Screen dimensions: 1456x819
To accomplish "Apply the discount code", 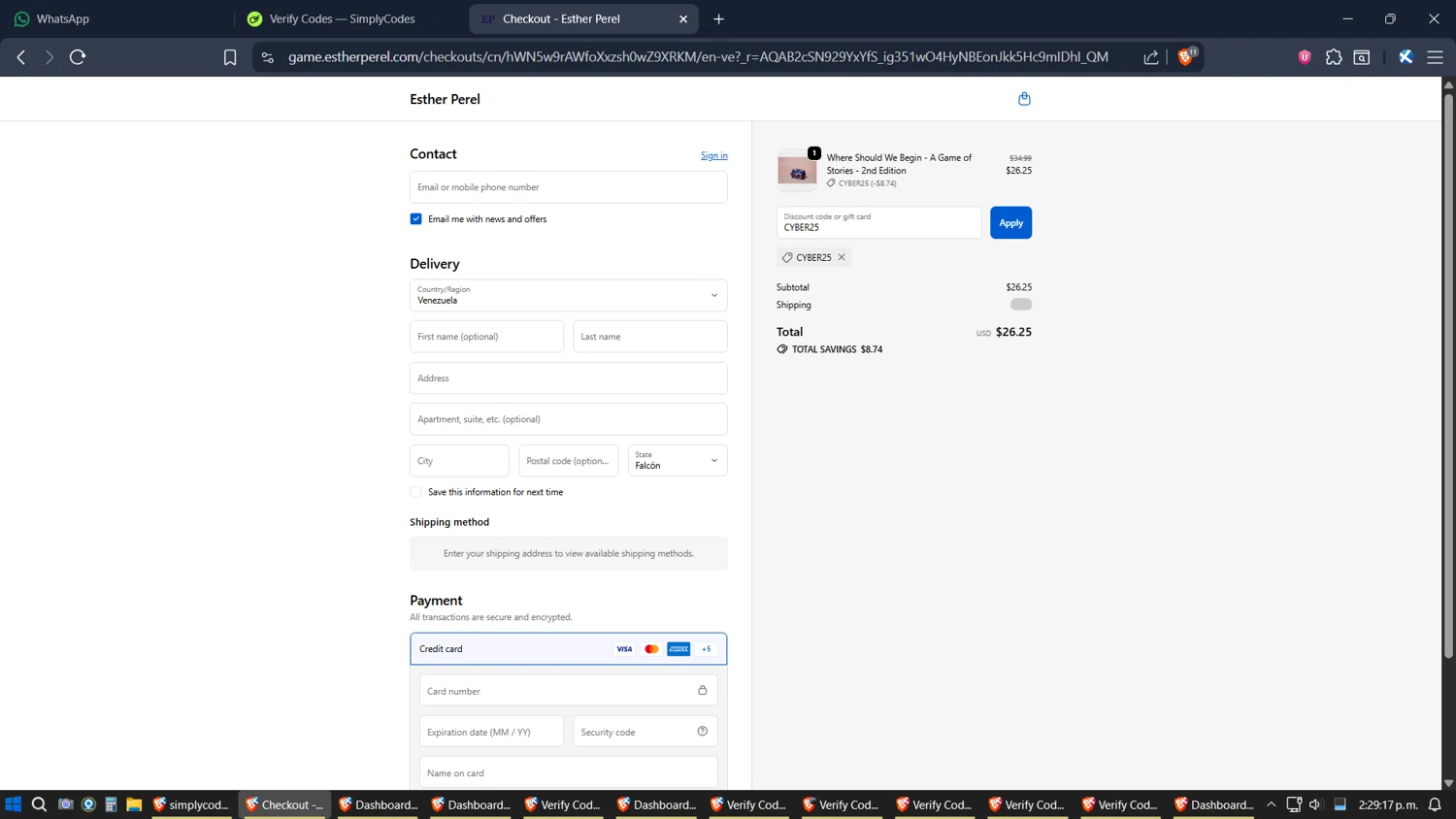I will click(1010, 223).
